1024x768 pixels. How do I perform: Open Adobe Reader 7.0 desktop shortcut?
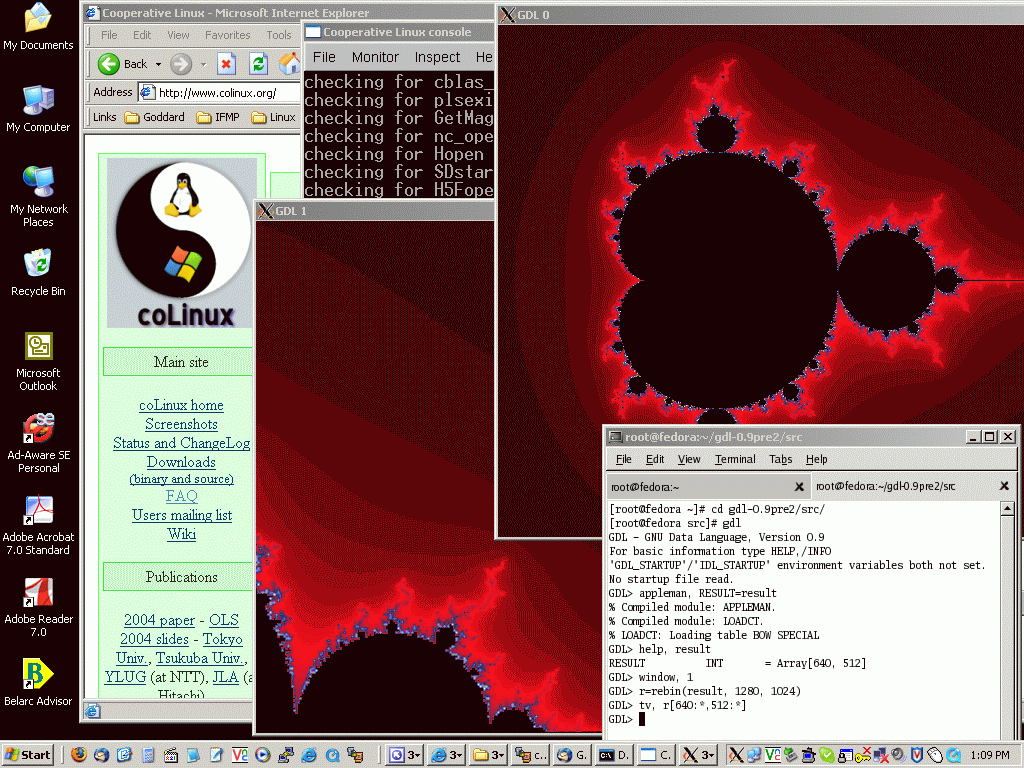coord(38,593)
